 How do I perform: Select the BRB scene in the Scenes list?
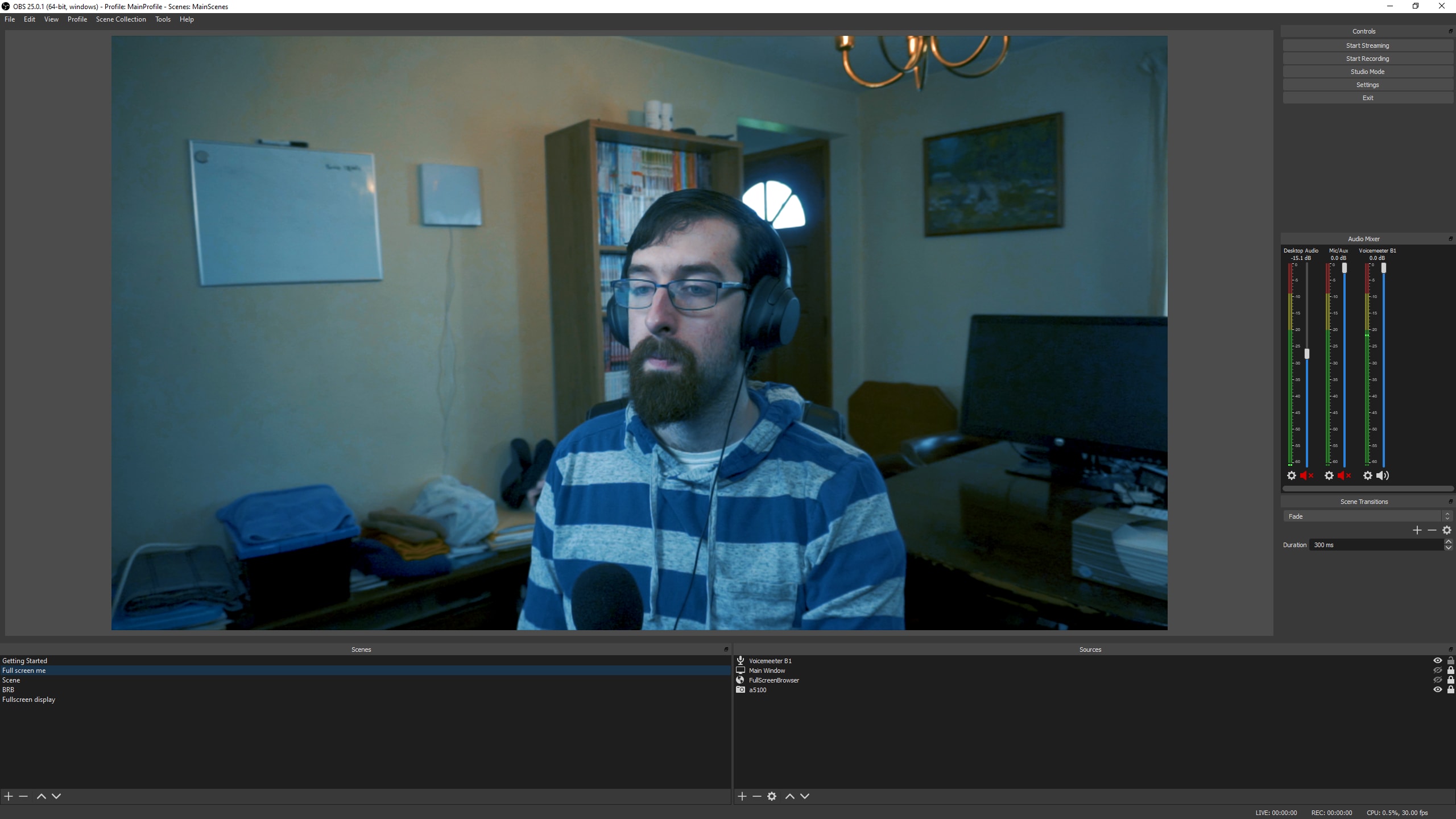(9, 689)
